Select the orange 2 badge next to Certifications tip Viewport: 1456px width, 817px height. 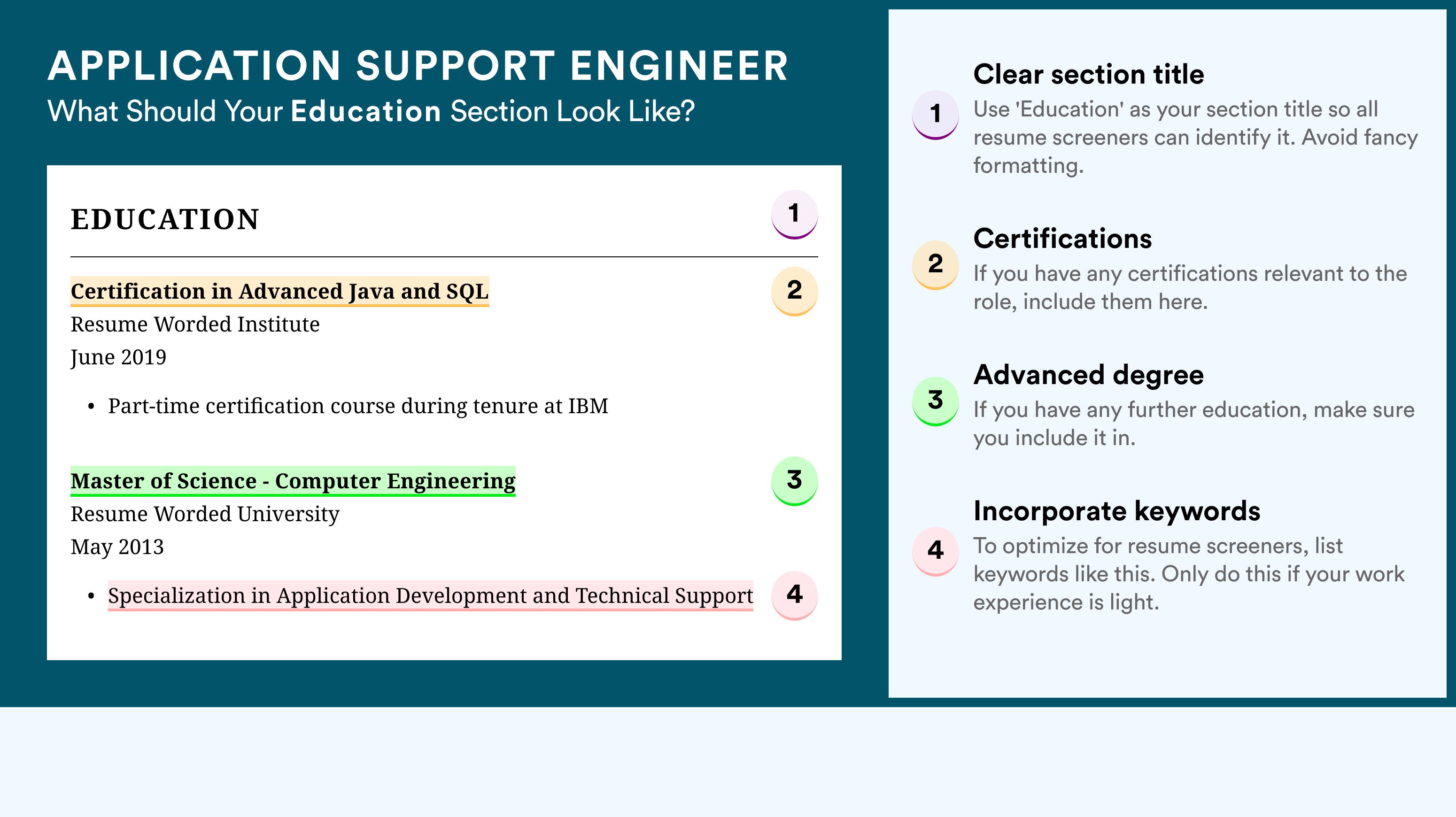click(x=936, y=265)
